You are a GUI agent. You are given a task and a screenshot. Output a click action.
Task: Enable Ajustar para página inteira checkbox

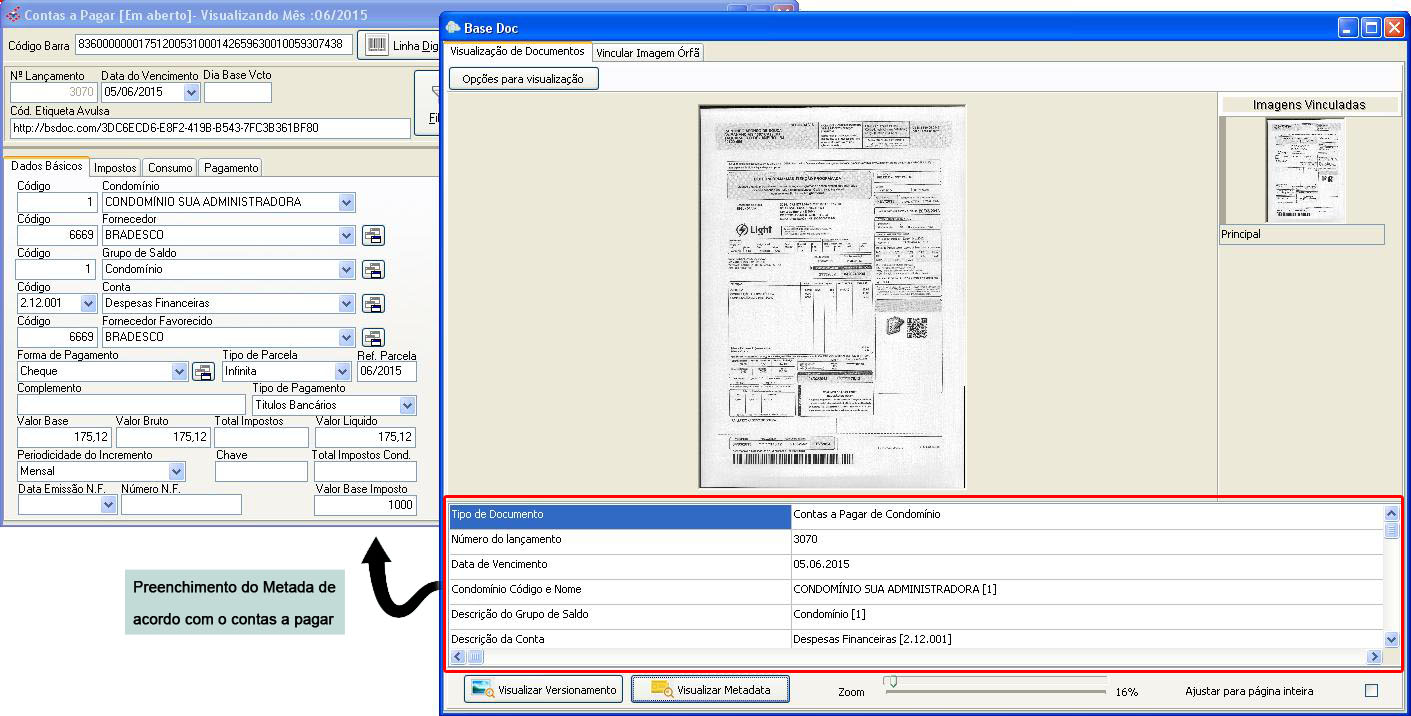click(x=1371, y=690)
